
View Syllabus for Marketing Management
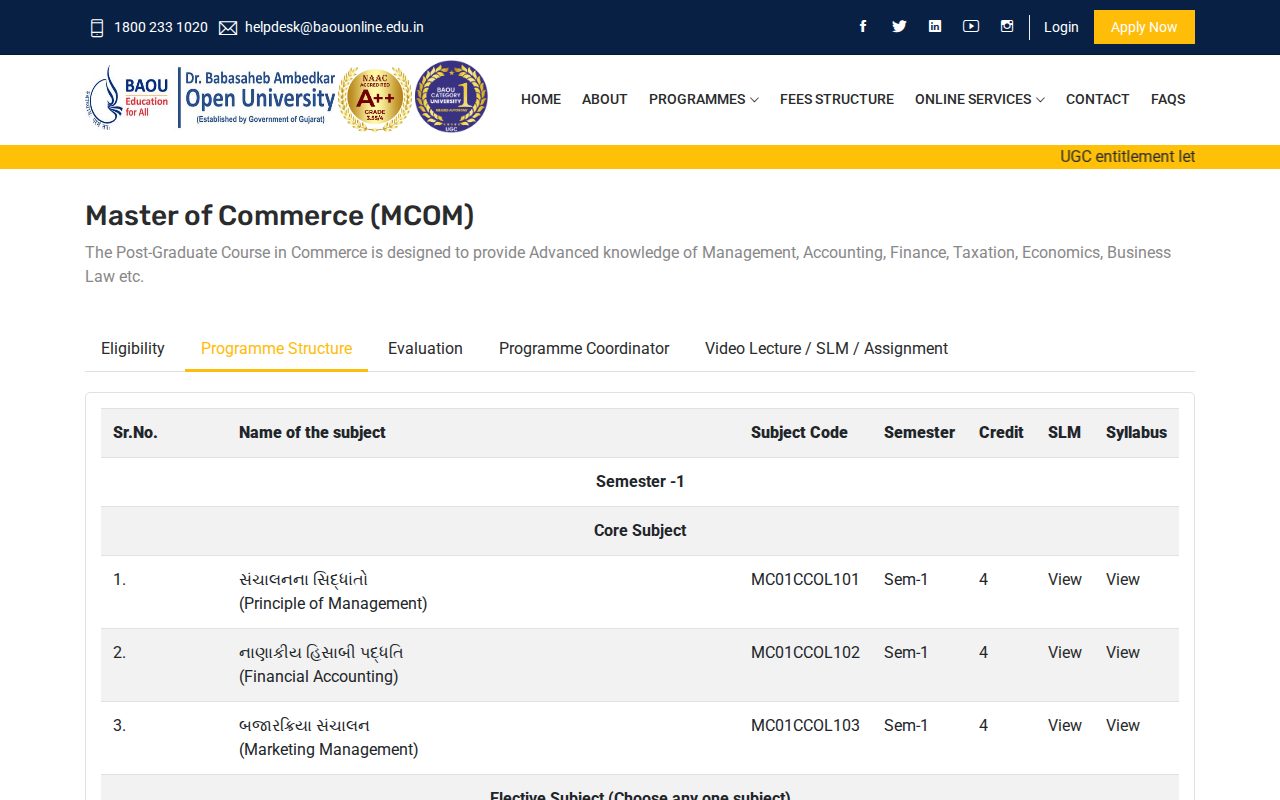[x=1123, y=726]
